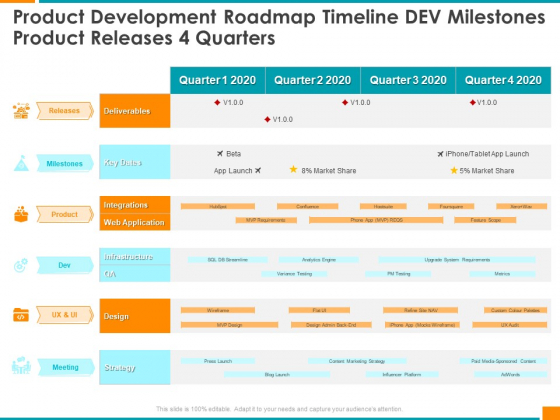
Task: Click the Product box icon
Action: [21, 214]
